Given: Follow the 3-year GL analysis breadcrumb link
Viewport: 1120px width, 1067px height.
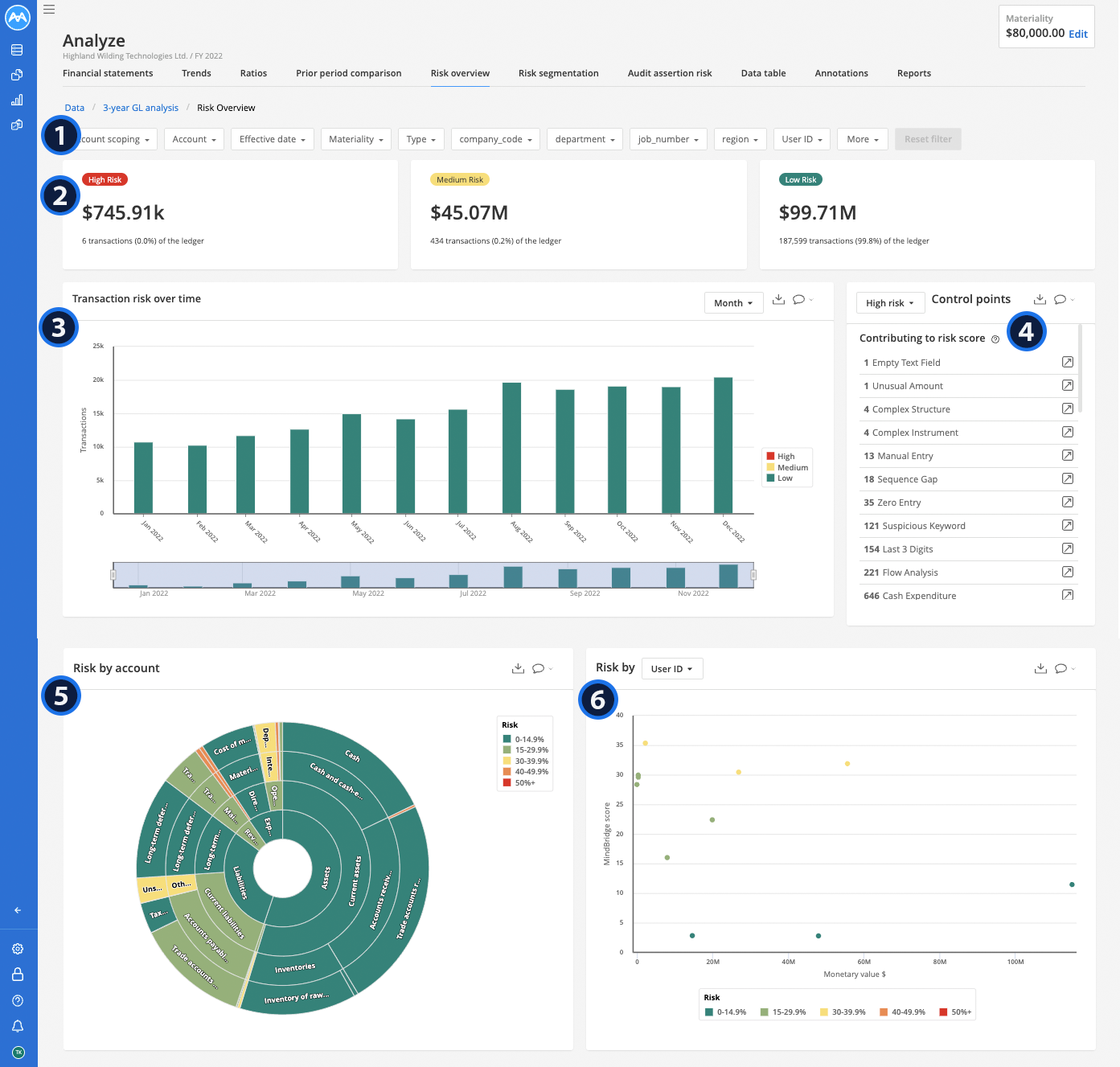Looking at the screenshot, I should 141,107.
